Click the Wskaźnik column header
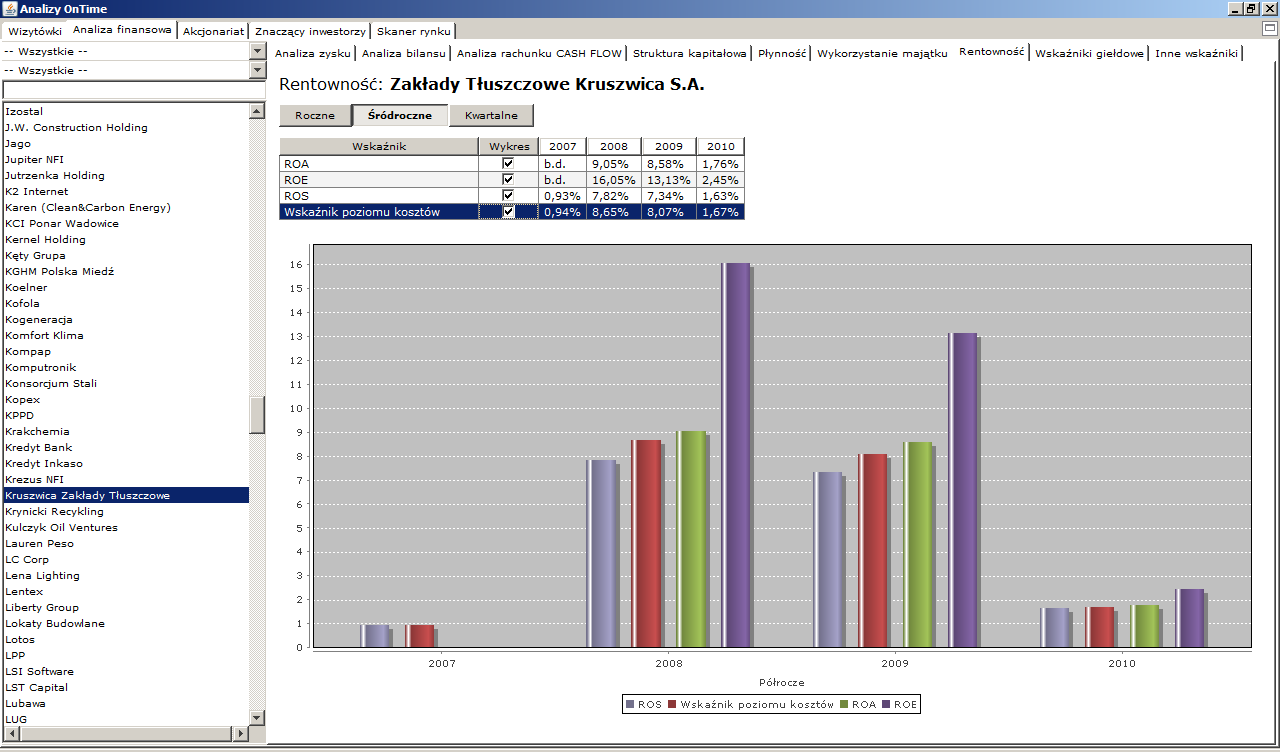The width and height of the screenshot is (1280, 752). pyautogui.click(x=379, y=146)
